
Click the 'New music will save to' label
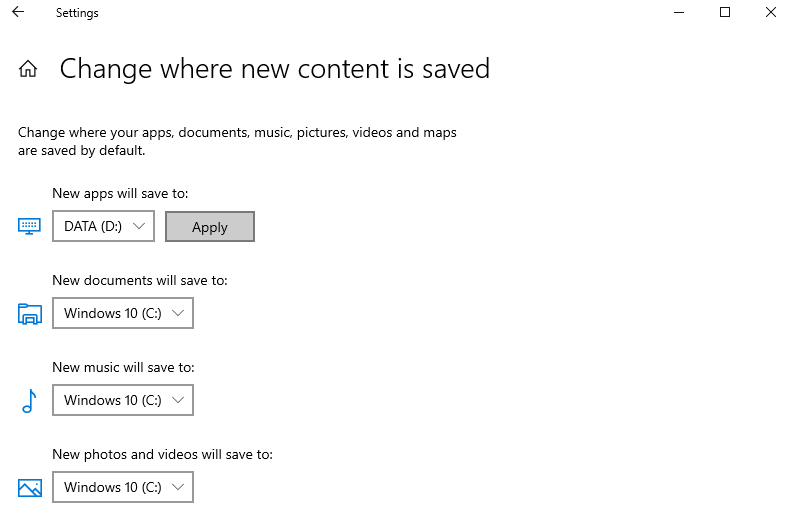pos(123,367)
